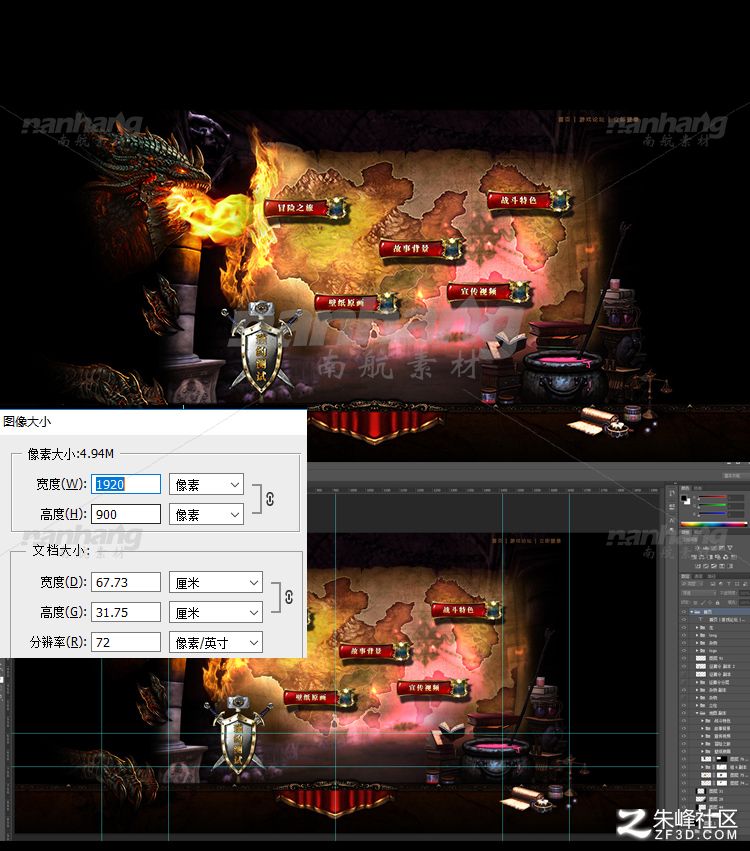Screen dimensions: 750x851
Task: Click the width field showing 1920
Action: coord(126,484)
